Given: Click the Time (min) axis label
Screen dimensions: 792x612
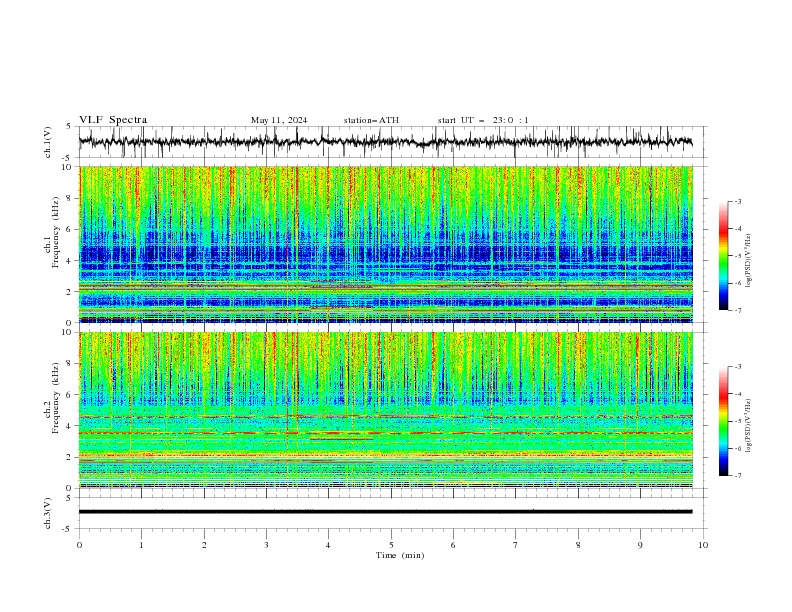Looking at the screenshot, I should [400, 555].
